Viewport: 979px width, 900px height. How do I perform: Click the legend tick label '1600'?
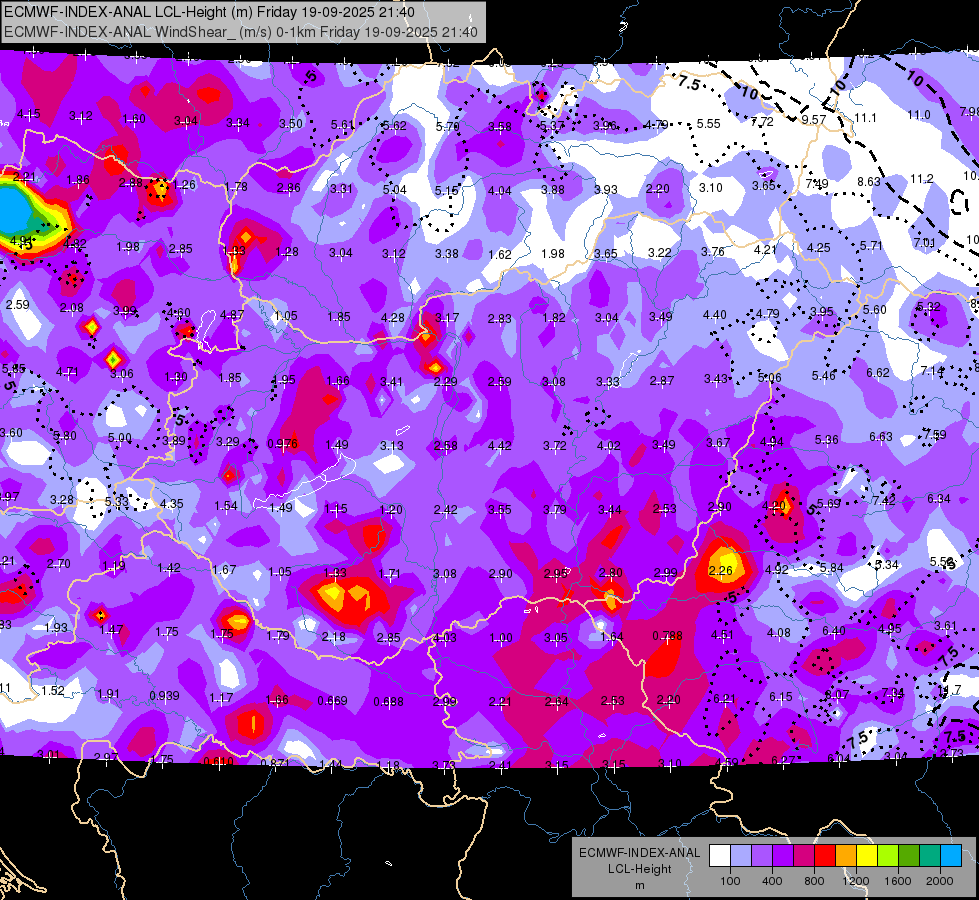point(897,881)
